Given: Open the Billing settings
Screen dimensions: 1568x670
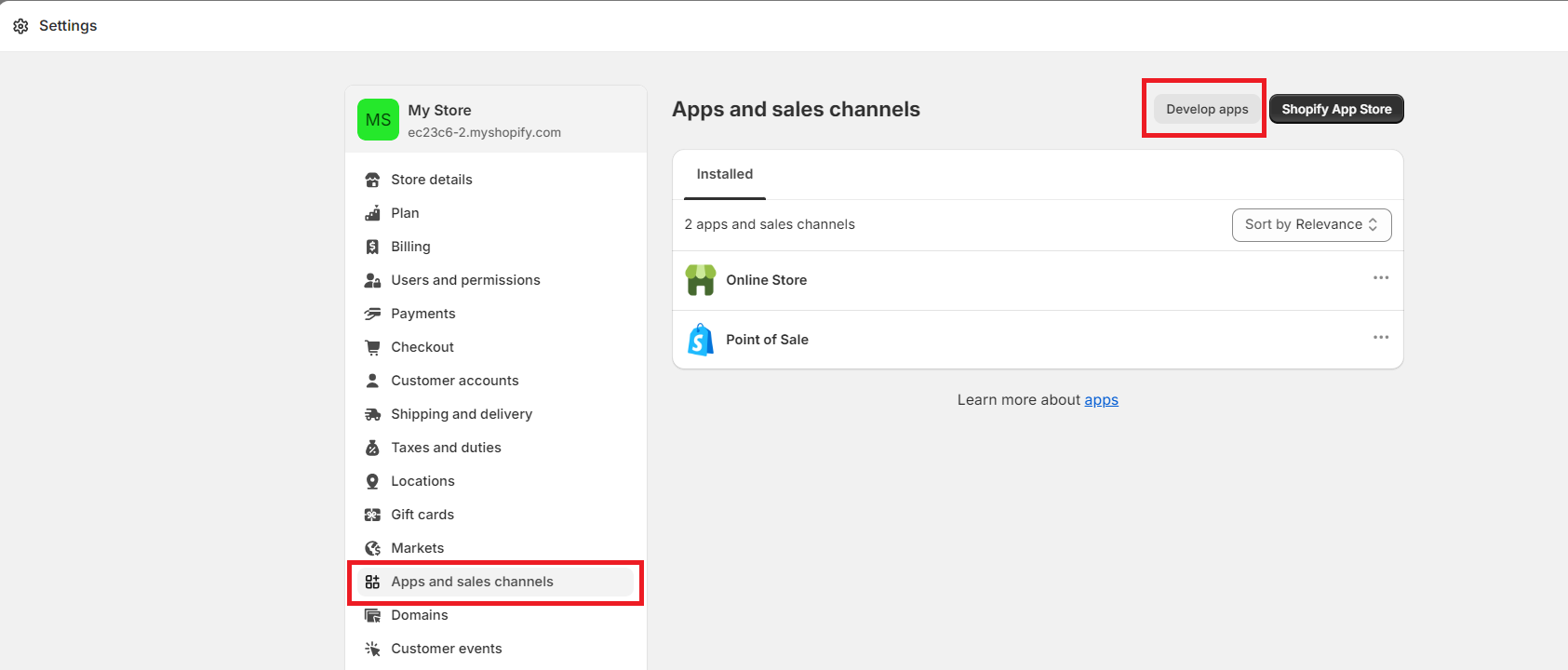Looking at the screenshot, I should (x=495, y=247).
